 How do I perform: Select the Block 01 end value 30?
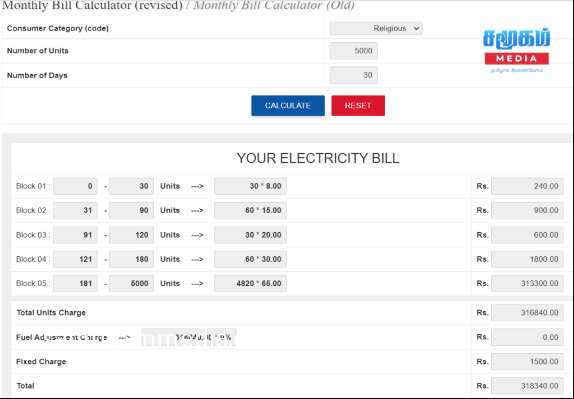tap(131, 186)
